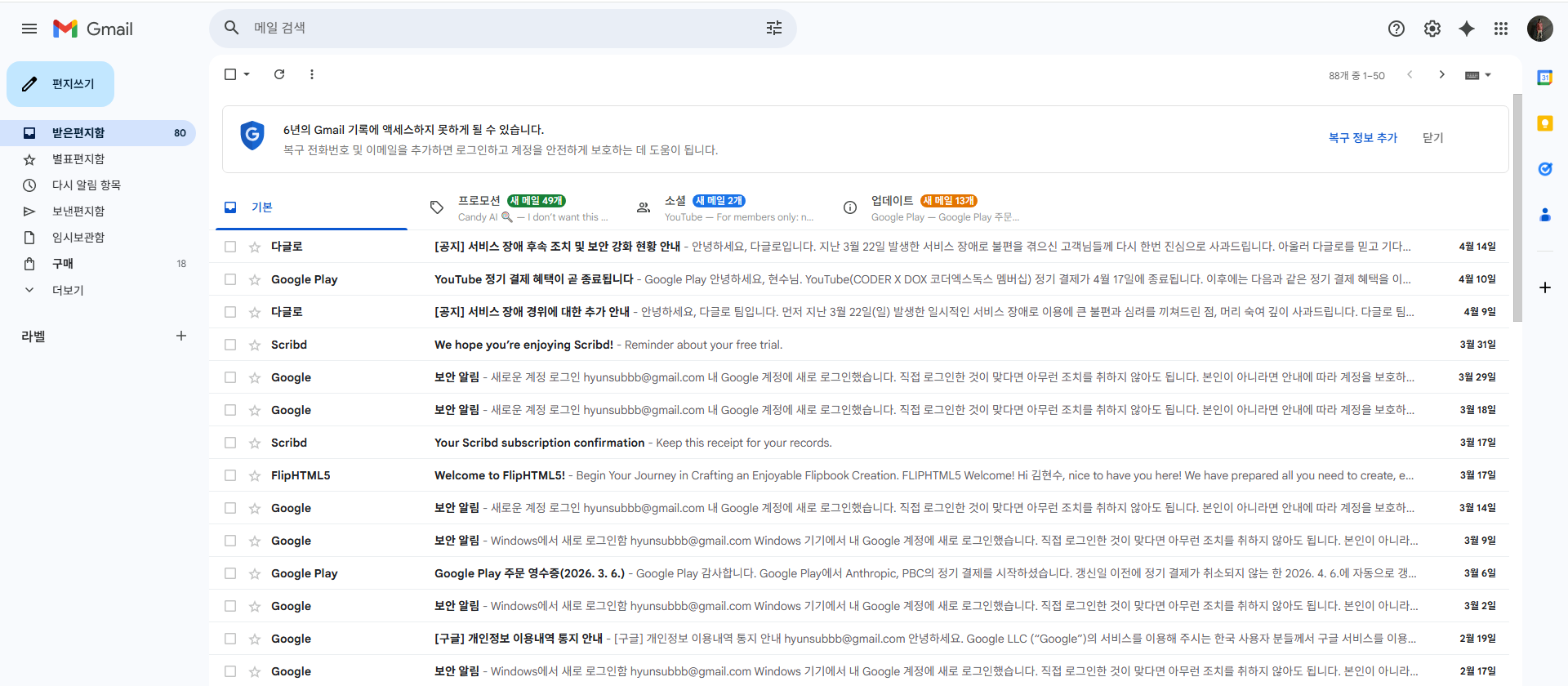Open the more options three-dot menu
This screenshot has height=686, width=1568.
point(312,74)
